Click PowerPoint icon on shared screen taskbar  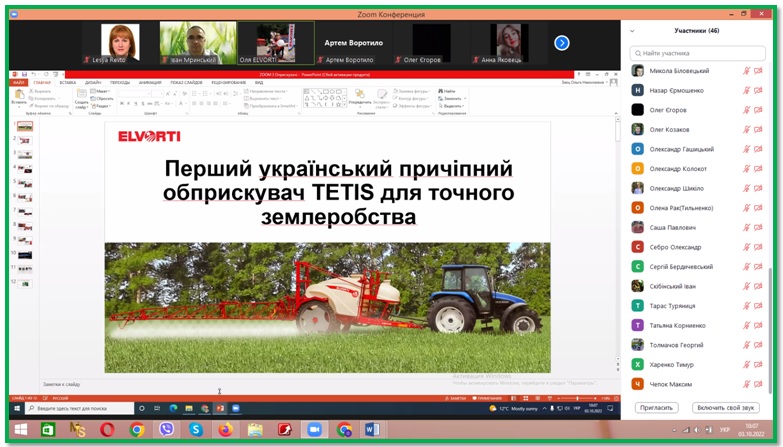[220, 409]
